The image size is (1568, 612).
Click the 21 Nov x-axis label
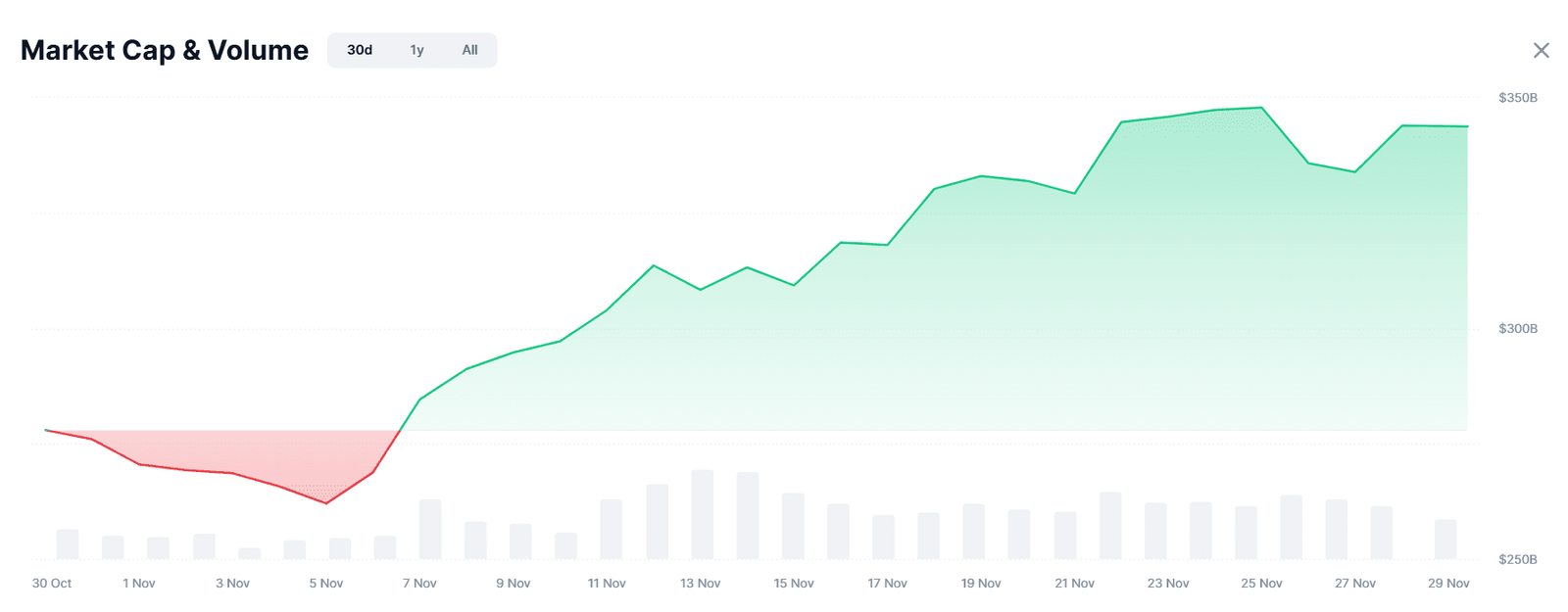click(x=1074, y=584)
